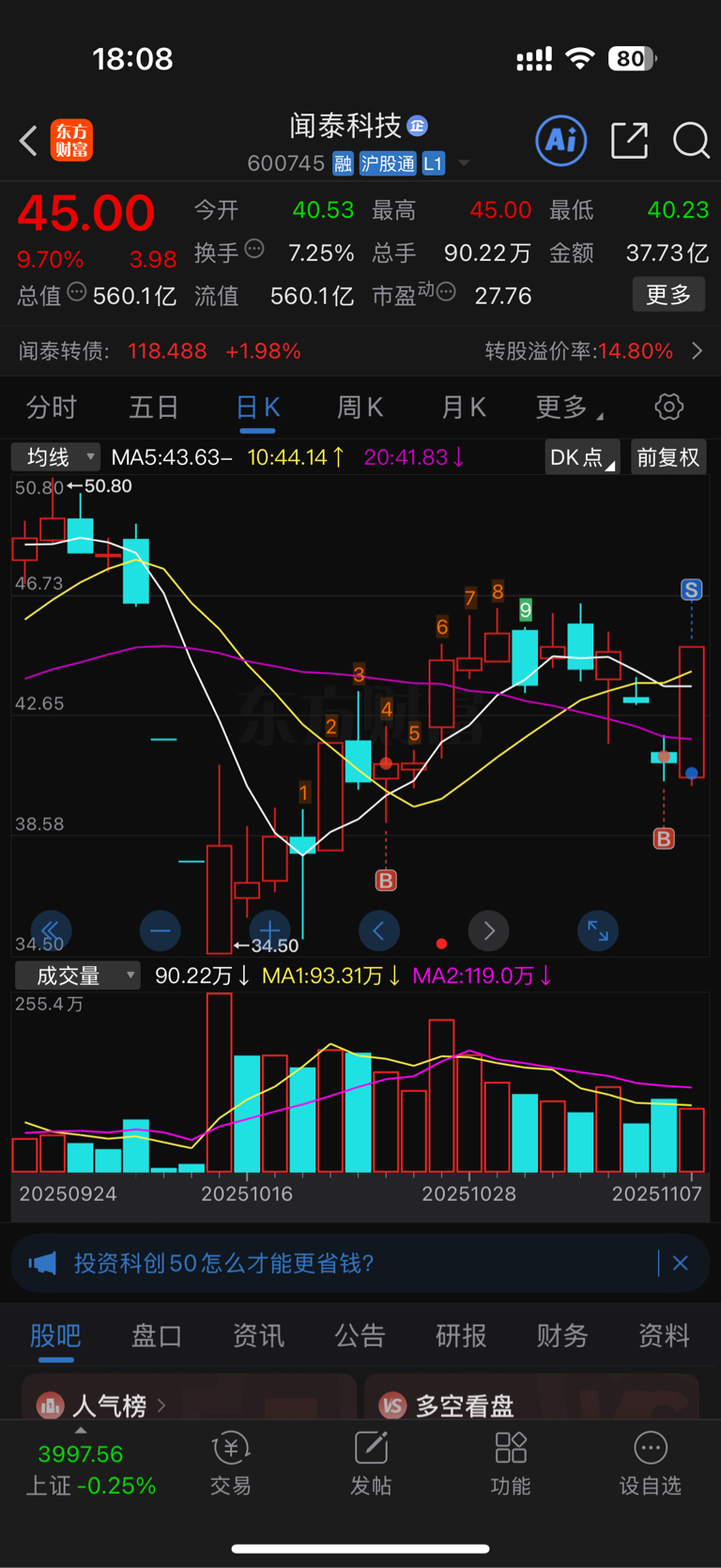The height and width of the screenshot is (1568, 721).
Task: Tap the 融 margin badge
Action: (343, 164)
